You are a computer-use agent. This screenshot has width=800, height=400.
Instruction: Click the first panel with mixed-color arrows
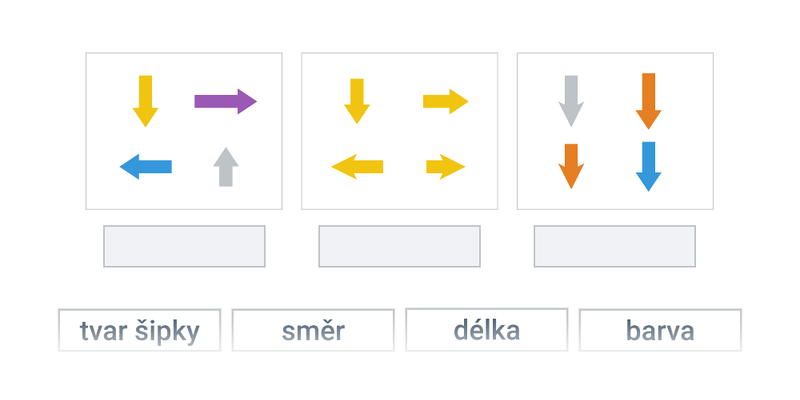click(x=184, y=131)
